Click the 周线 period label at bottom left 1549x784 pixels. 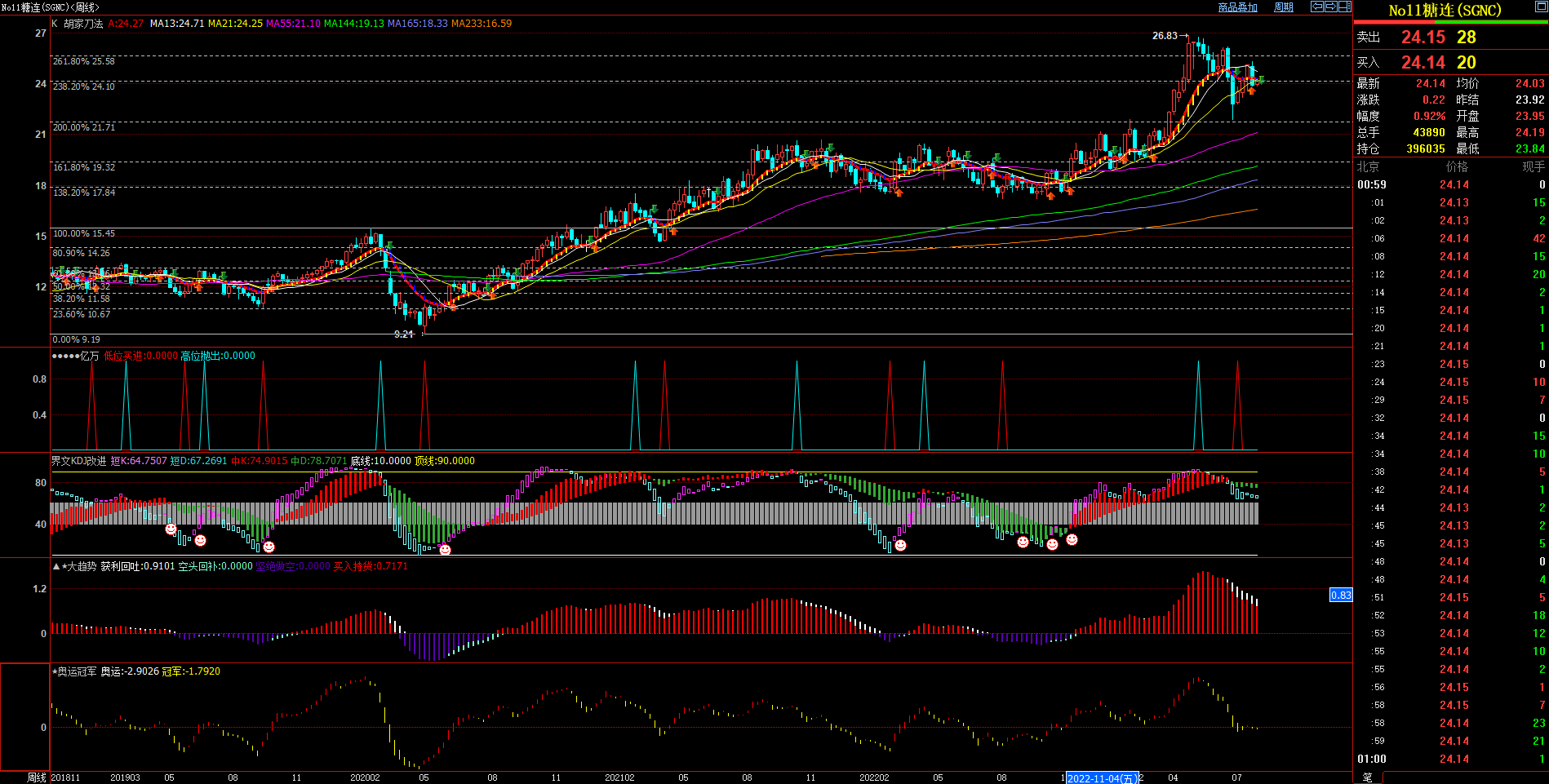tap(37, 777)
